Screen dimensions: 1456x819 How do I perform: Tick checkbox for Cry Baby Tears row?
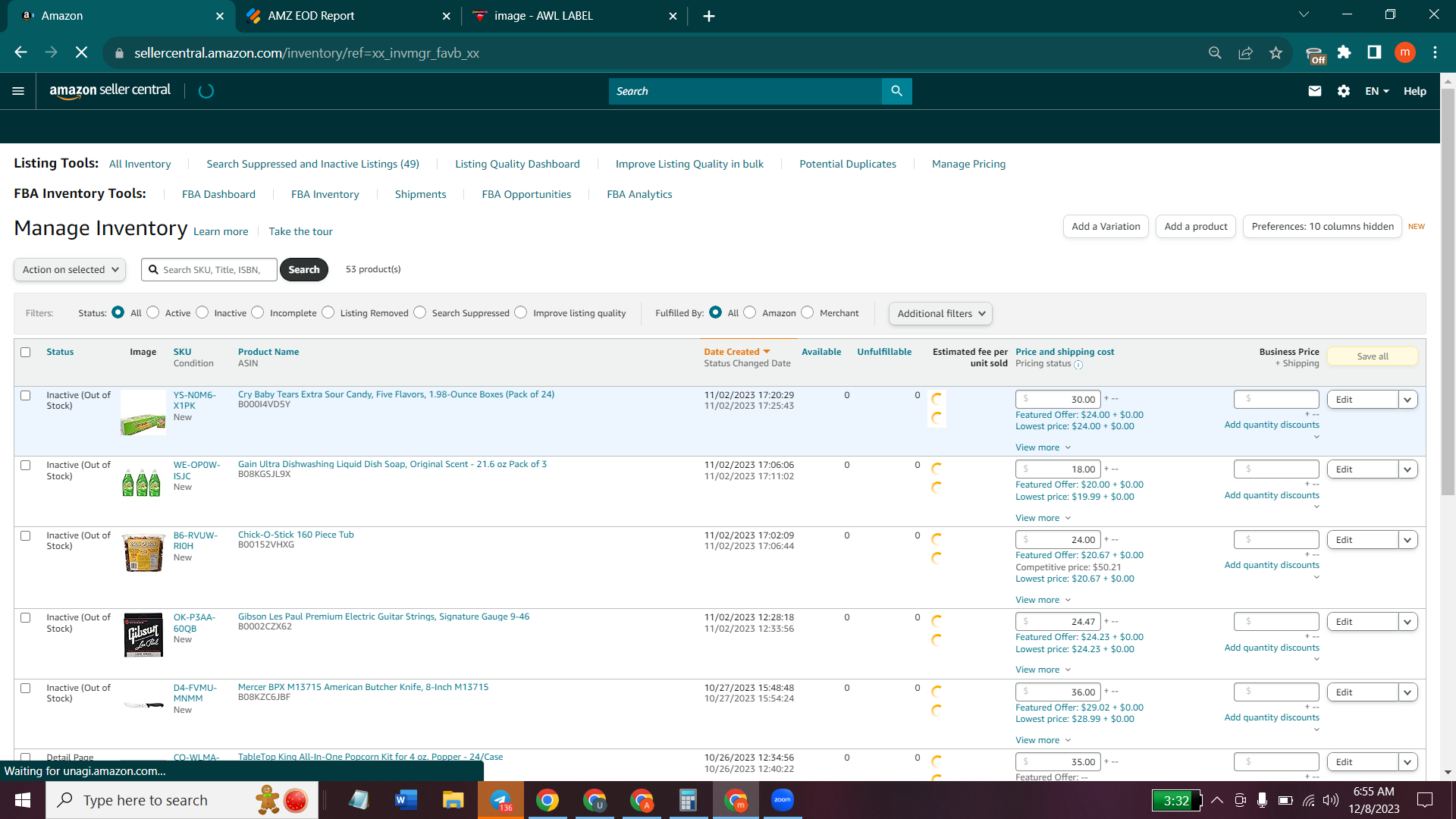click(x=26, y=395)
